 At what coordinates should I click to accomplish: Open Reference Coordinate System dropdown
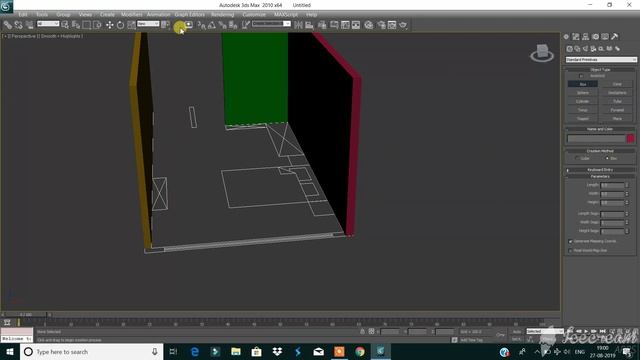pos(148,24)
